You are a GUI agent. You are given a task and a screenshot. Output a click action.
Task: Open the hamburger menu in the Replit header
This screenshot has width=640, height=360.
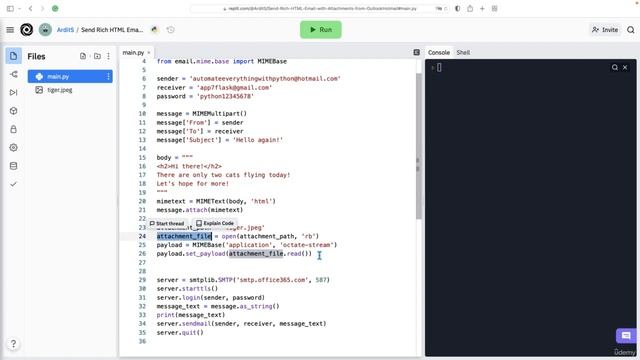pos(10,30)
